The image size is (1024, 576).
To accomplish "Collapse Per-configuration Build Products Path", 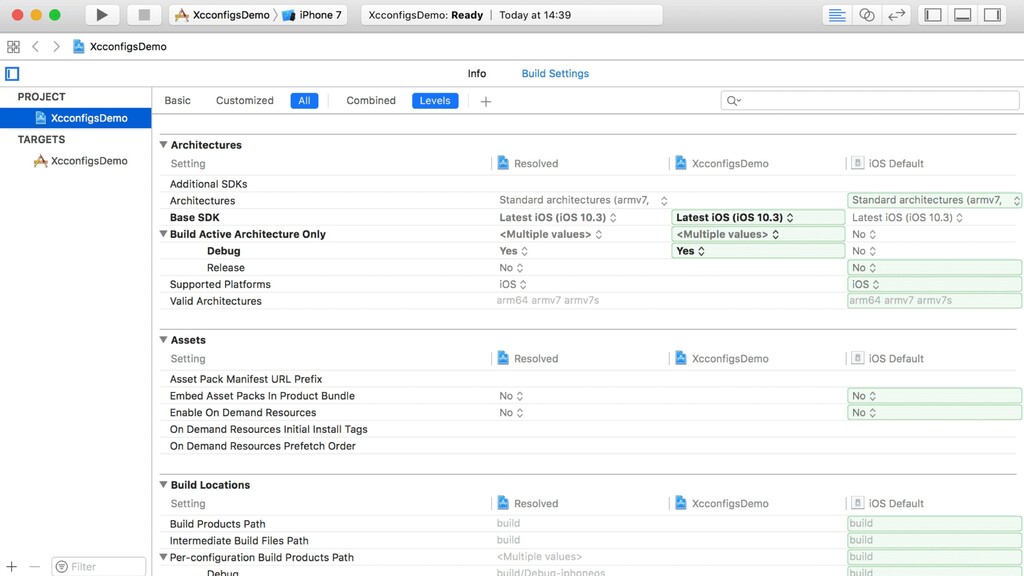I will (163, 557).
